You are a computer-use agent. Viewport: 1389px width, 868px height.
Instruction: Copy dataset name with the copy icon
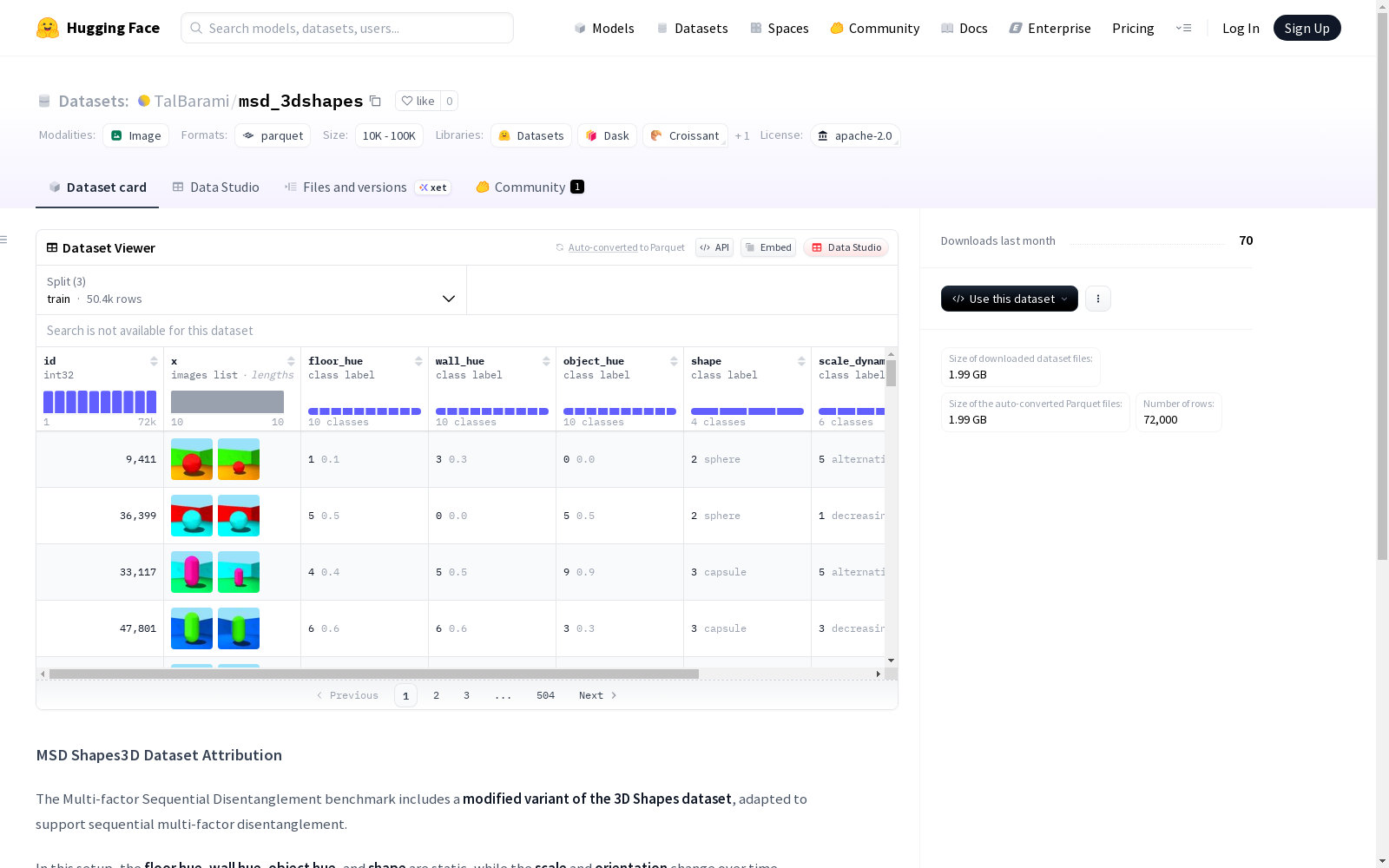(x=375, y=101)
